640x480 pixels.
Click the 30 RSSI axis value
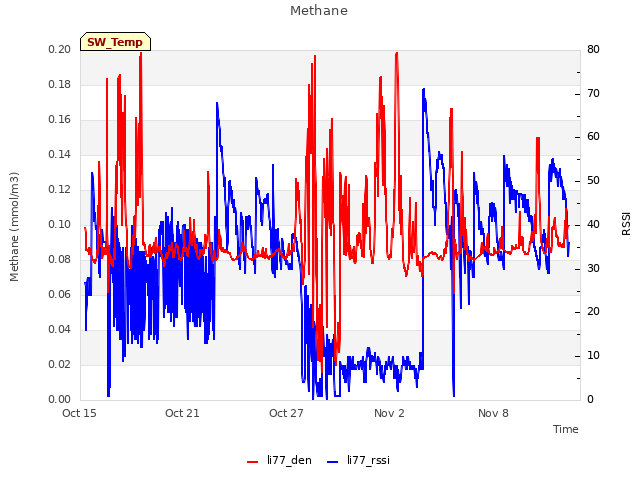593,268
